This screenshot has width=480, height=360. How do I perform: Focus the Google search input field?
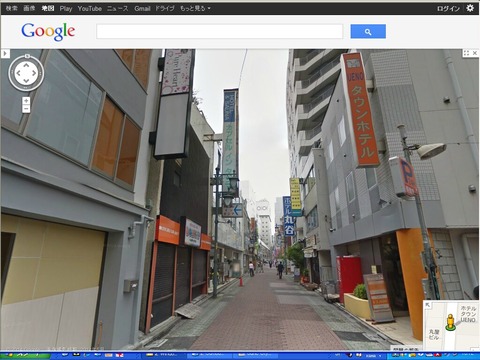[x=220, y=31]
